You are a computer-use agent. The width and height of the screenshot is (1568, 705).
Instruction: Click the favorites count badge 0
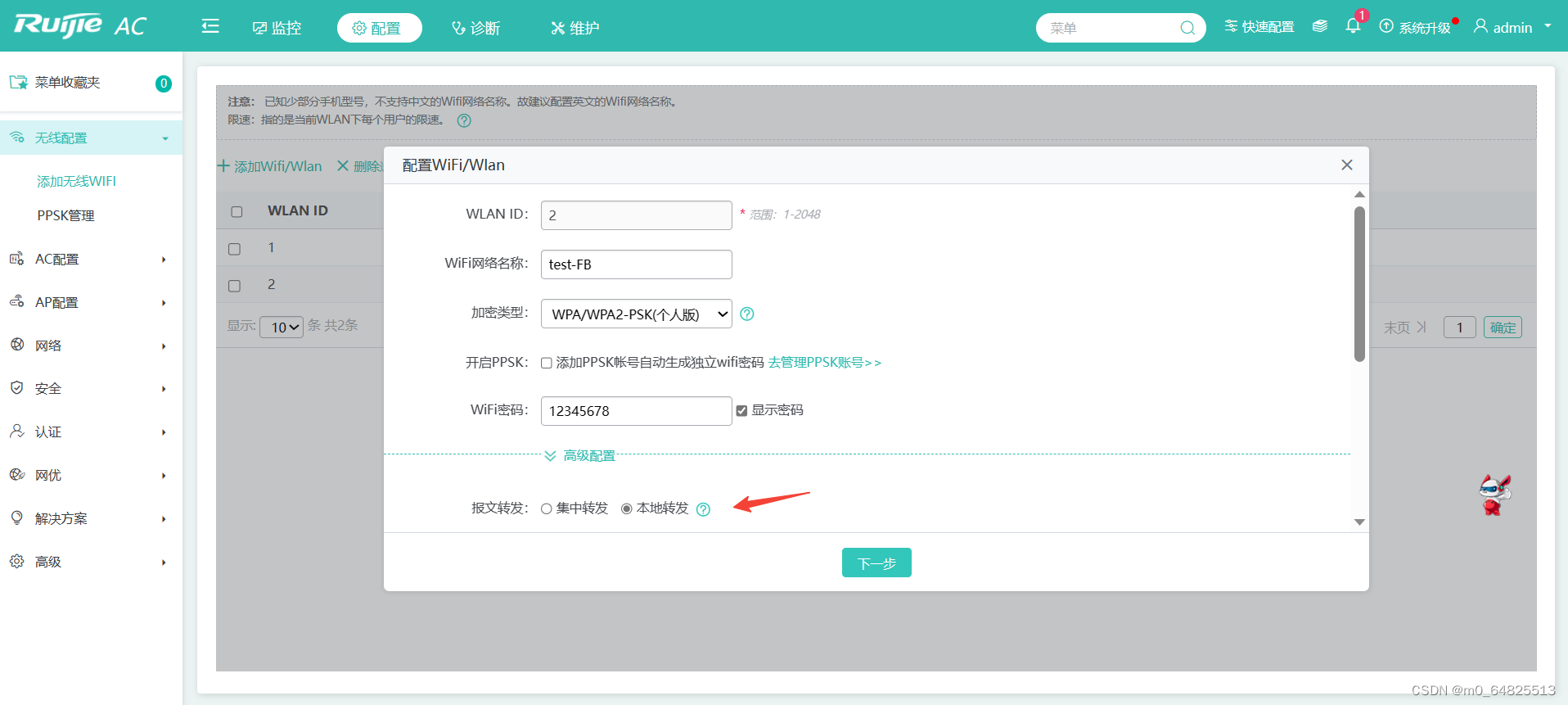click(164, 84)
